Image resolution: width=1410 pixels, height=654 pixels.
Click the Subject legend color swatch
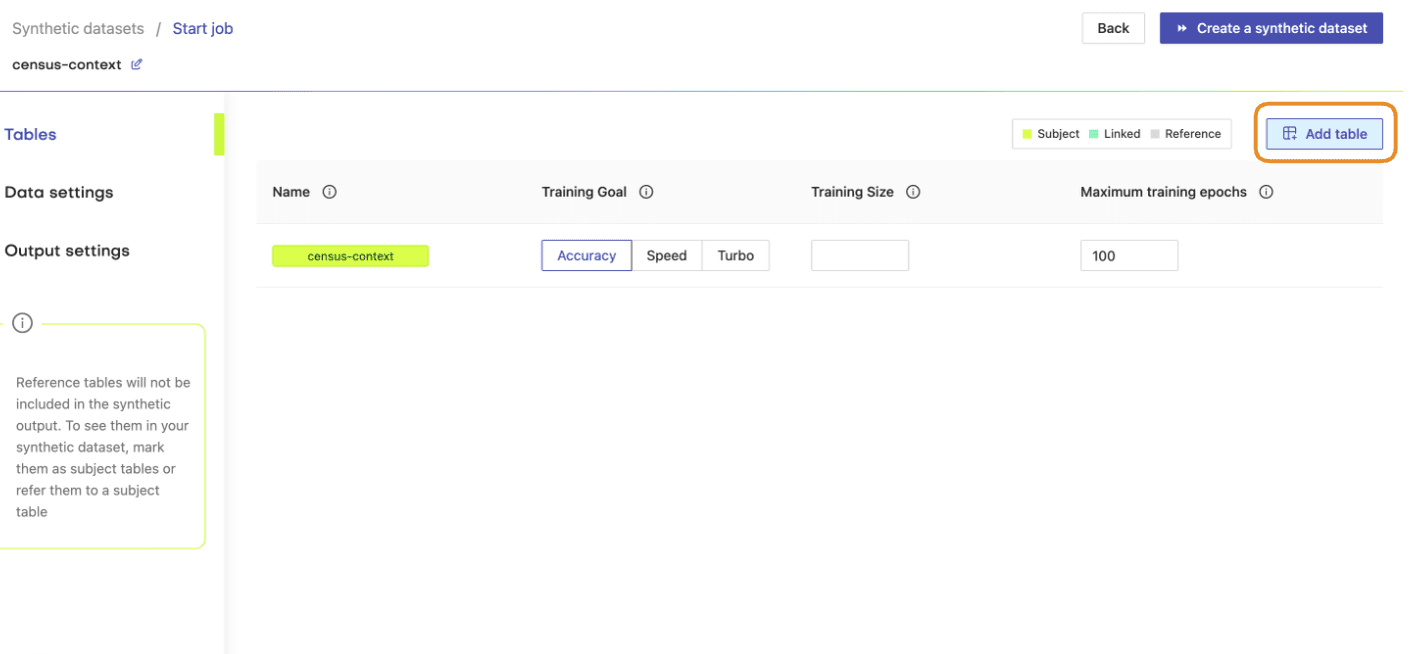(x=1026, y=134)
